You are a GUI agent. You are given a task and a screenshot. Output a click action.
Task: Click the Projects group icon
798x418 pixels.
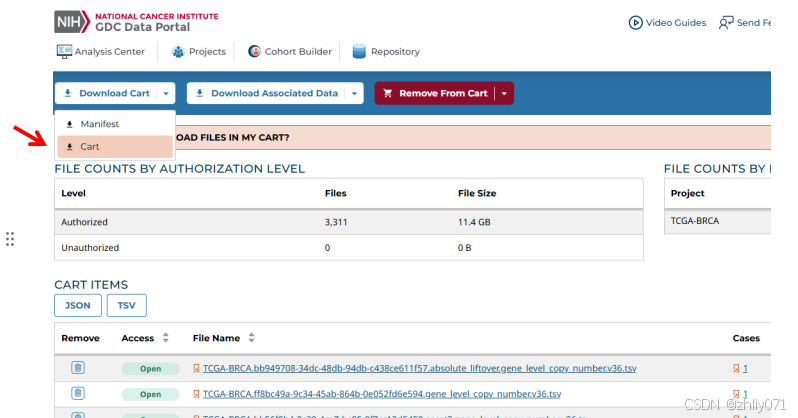click(178, 52)
